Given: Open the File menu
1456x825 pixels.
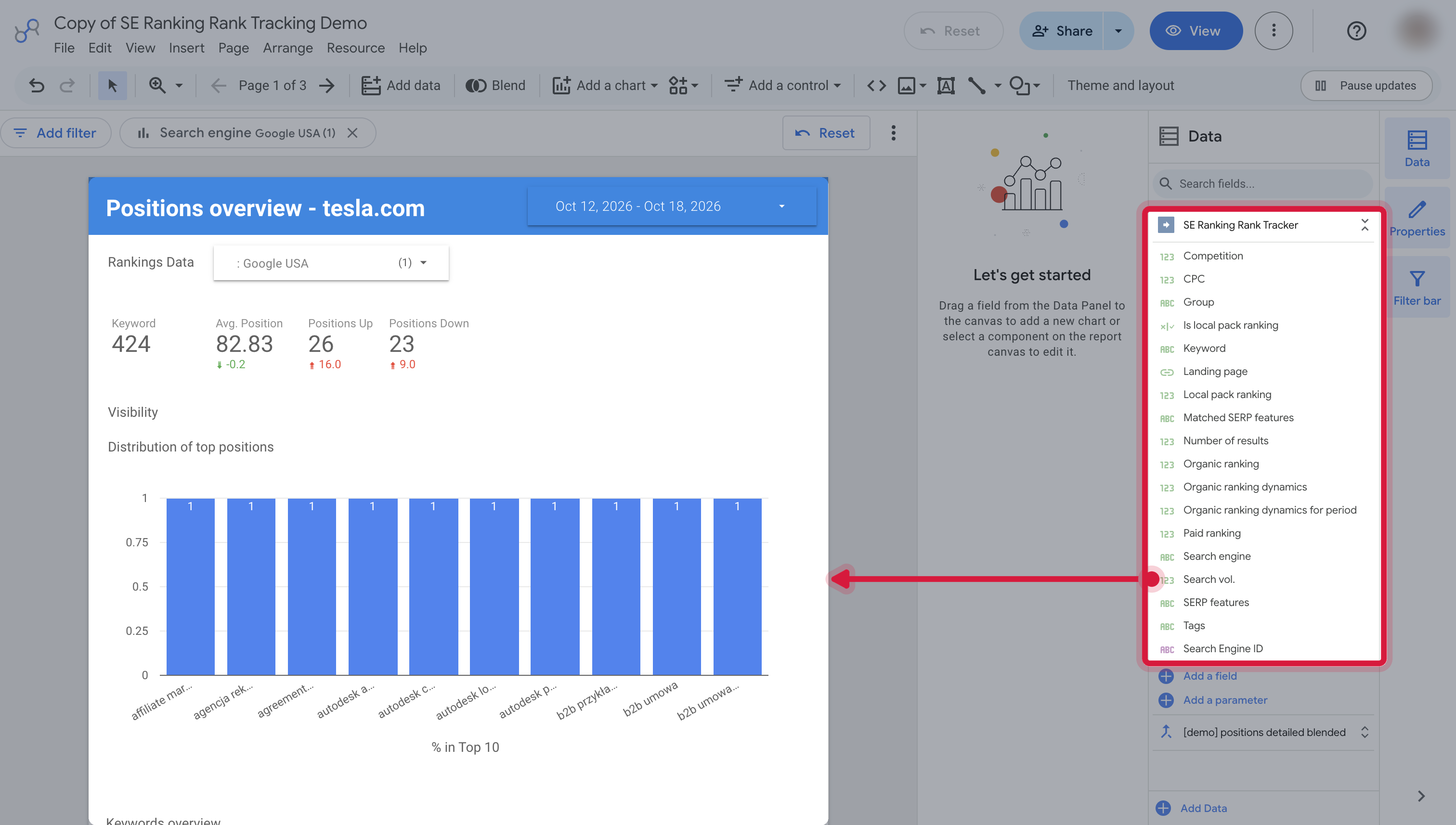Looking at the screenshot, I should tap(64, 48).
